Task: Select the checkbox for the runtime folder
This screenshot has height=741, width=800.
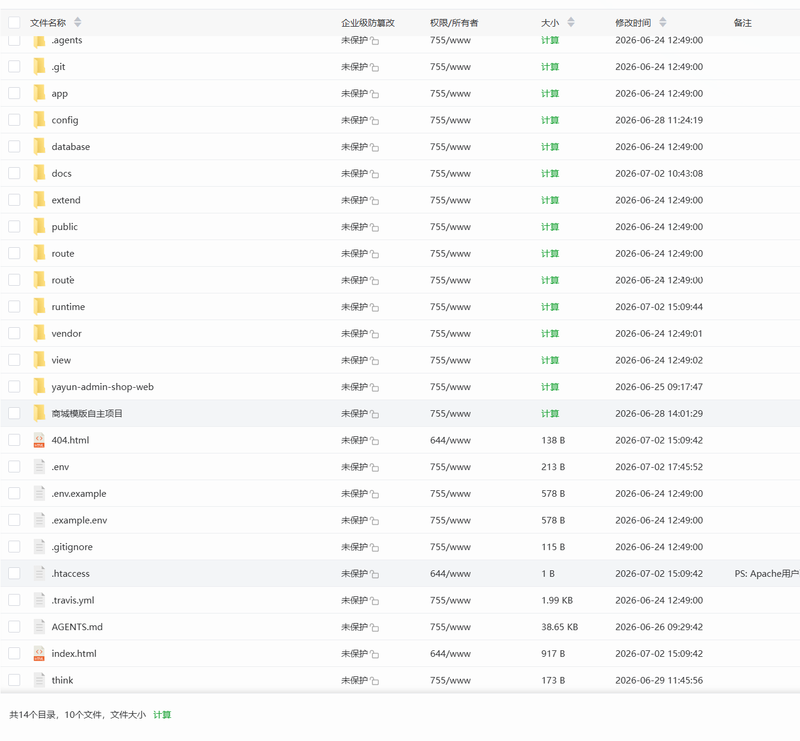Action: [14, 306]
